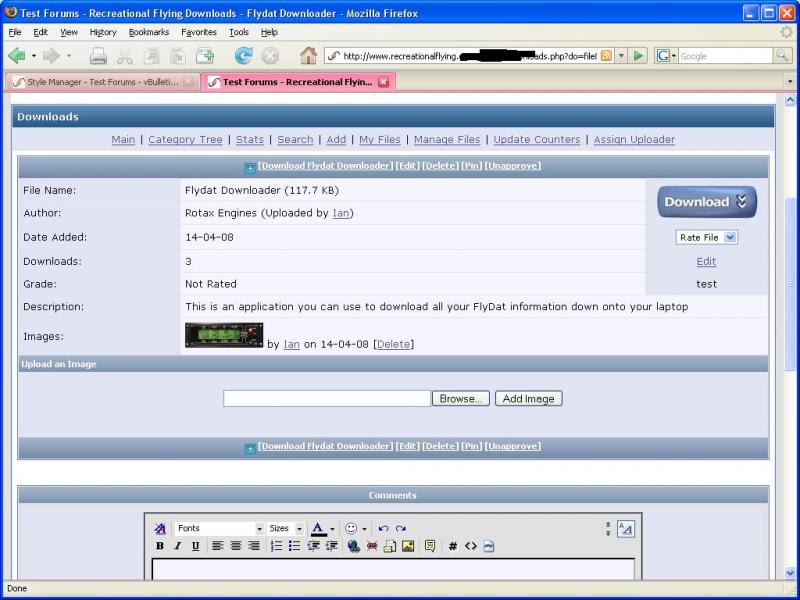The image size is (800, 600).
Task: Click the Forward arrow in Firefox toolbar
Action: [51, 56]
